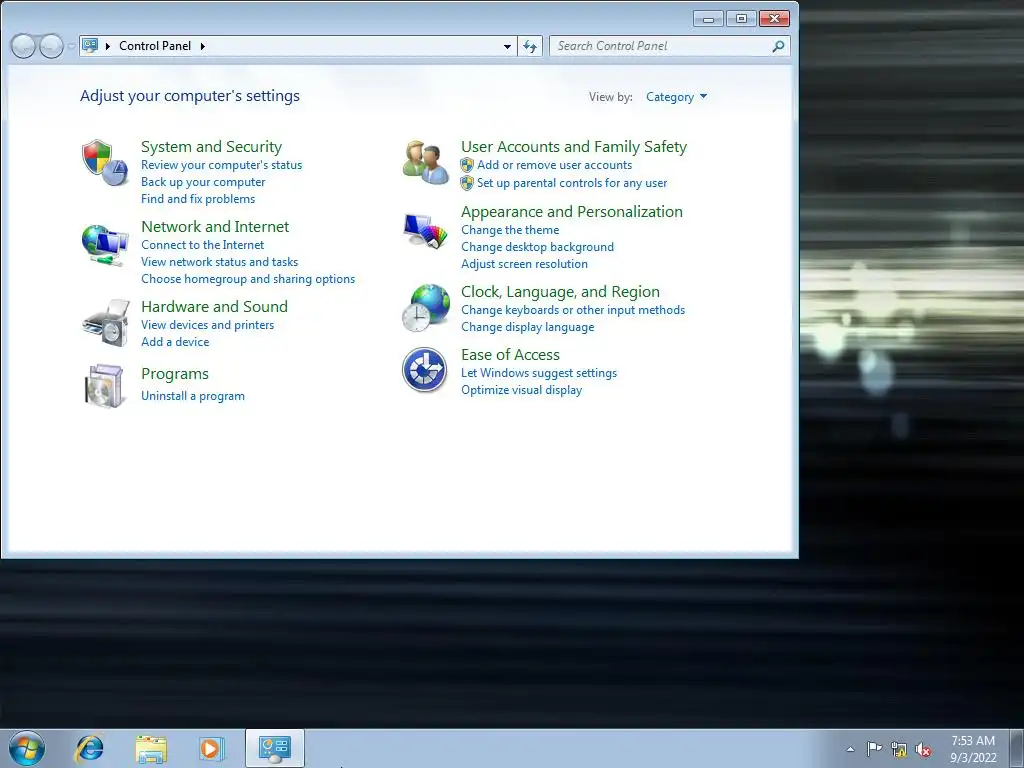
Task: Open the Ease of Access heading
Action: tap(510, 355)
